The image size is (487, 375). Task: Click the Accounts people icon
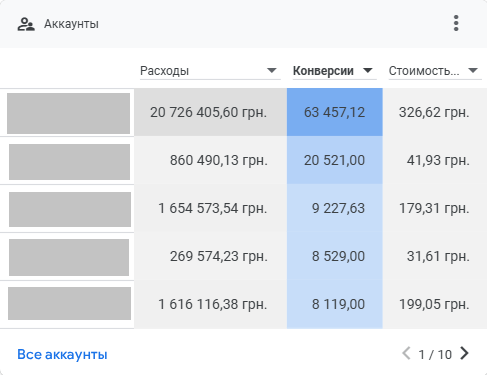tap(26, 24)
